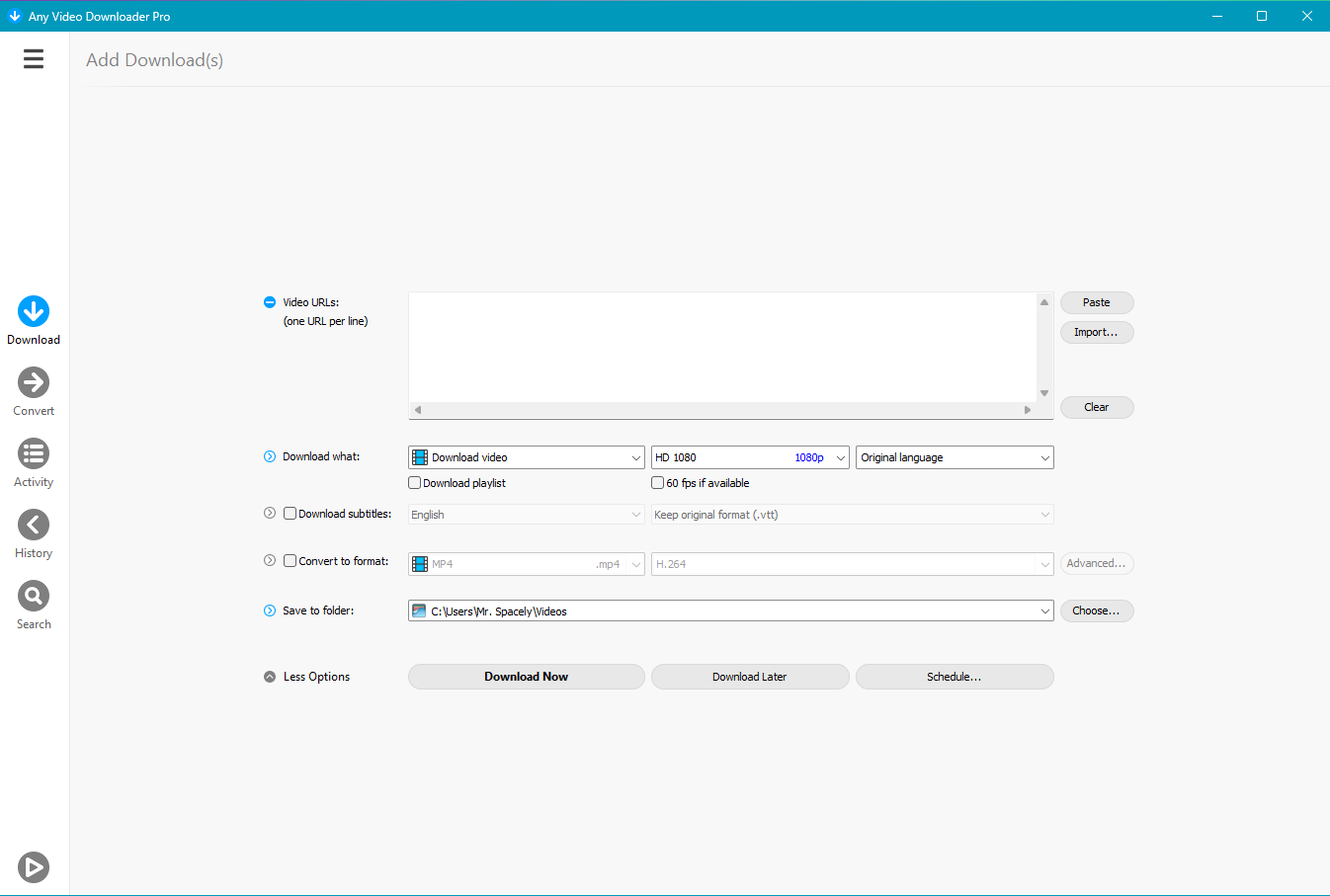Open the Search sidebar icon

pos(34,596)
